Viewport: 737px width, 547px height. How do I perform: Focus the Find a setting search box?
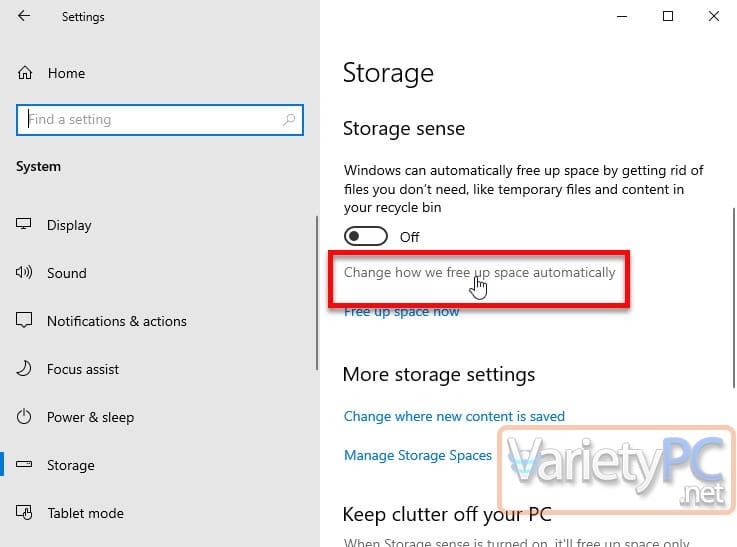click(x=160, y=120)
